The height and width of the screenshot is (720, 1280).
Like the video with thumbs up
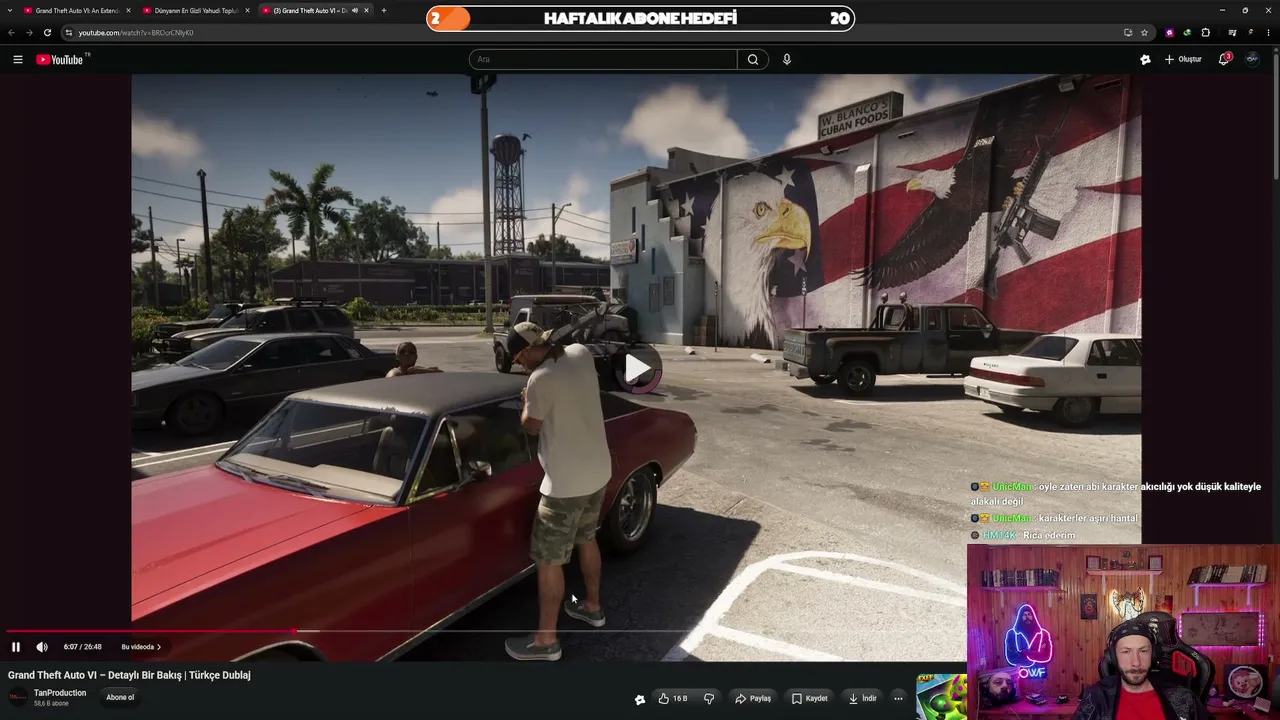click(672, 698)
